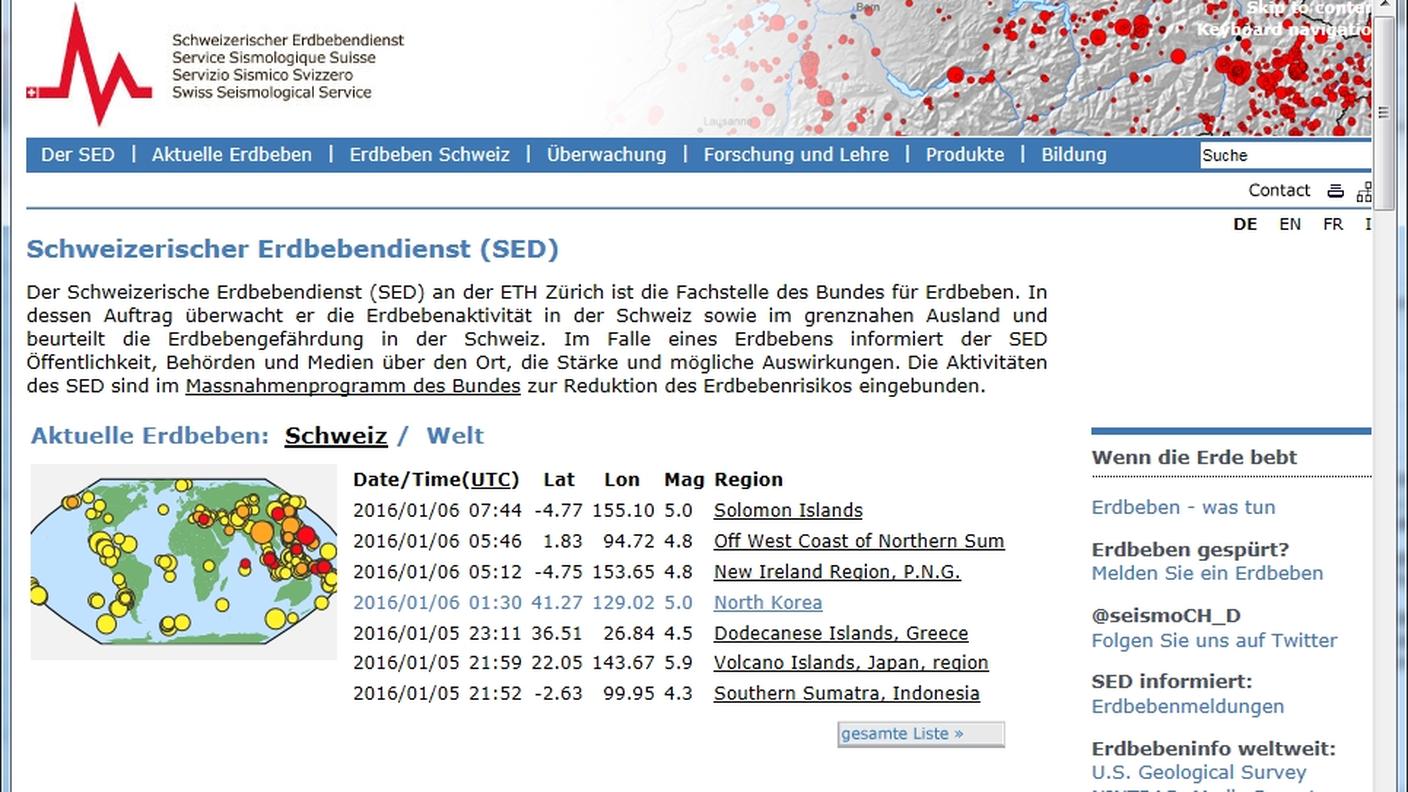Click magnitude 4.3 in Southern Sumatra row
This screenshot has width=1408, height=792.
pyautogui.click(x=678, y=694)
